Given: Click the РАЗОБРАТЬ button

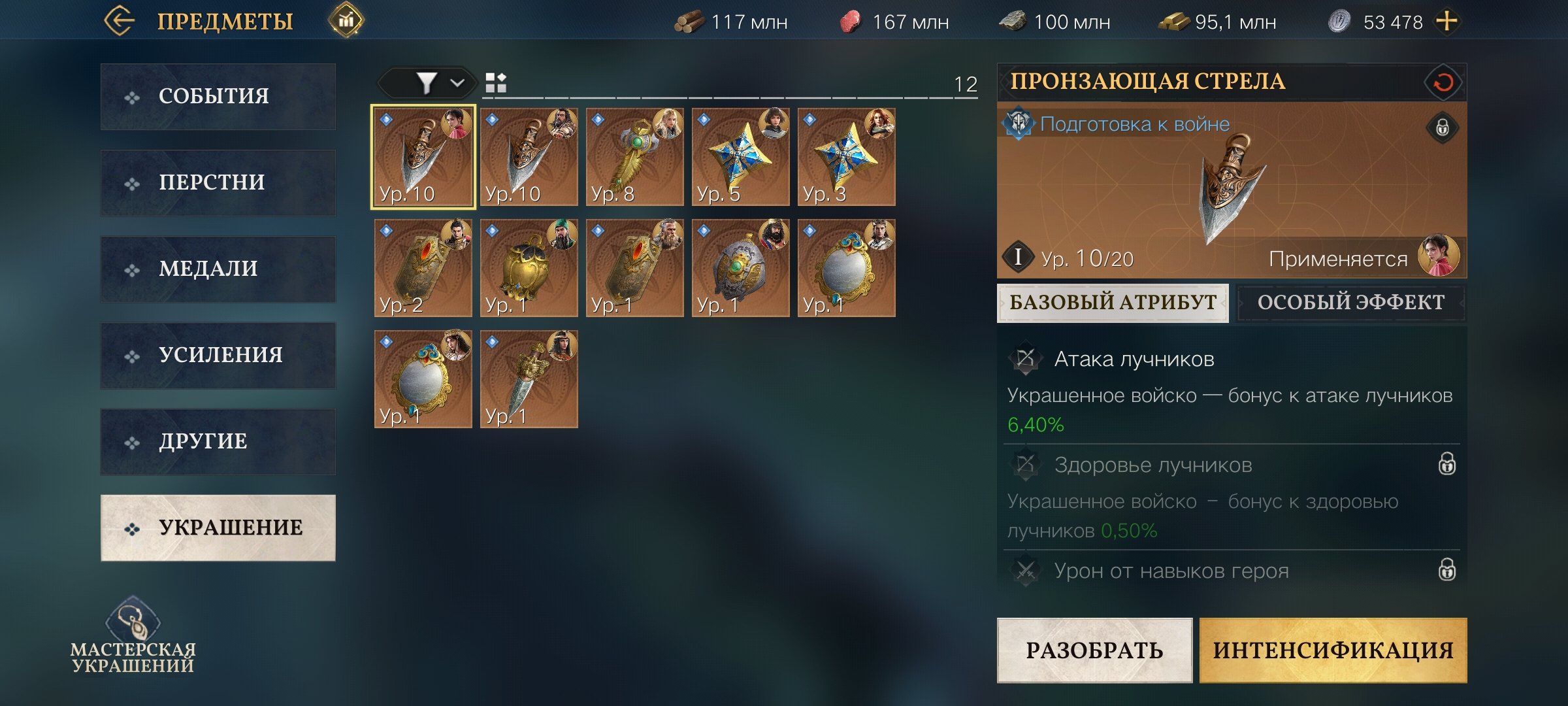Looking at the screenshot, I should click(1094, 650).
